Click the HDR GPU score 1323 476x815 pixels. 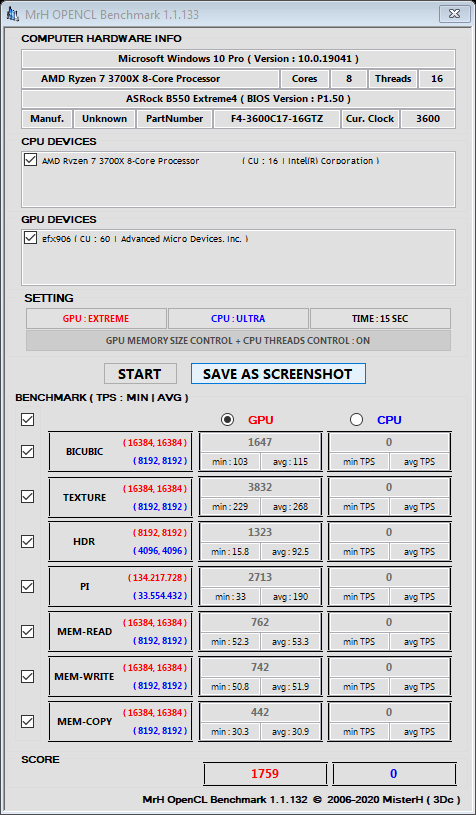click(260, 532)
